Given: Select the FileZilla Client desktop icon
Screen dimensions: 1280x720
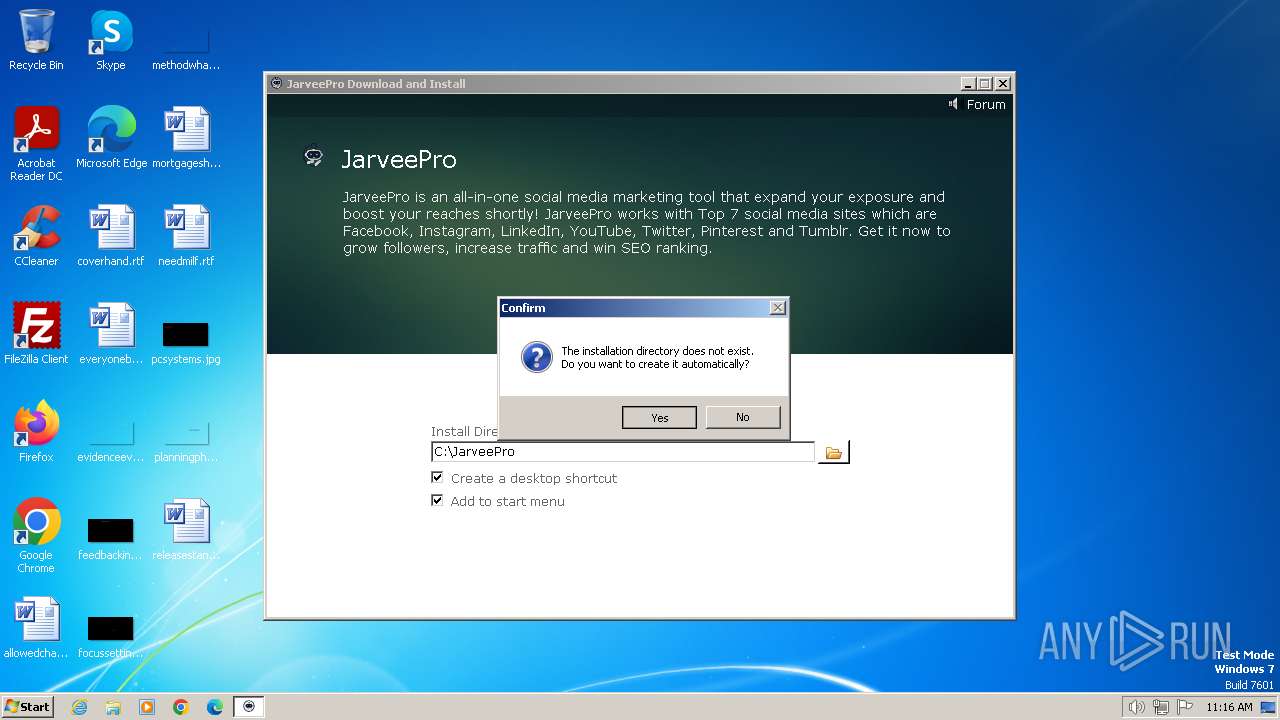Looking at the screenshot, I should click(x=36, y=333).
